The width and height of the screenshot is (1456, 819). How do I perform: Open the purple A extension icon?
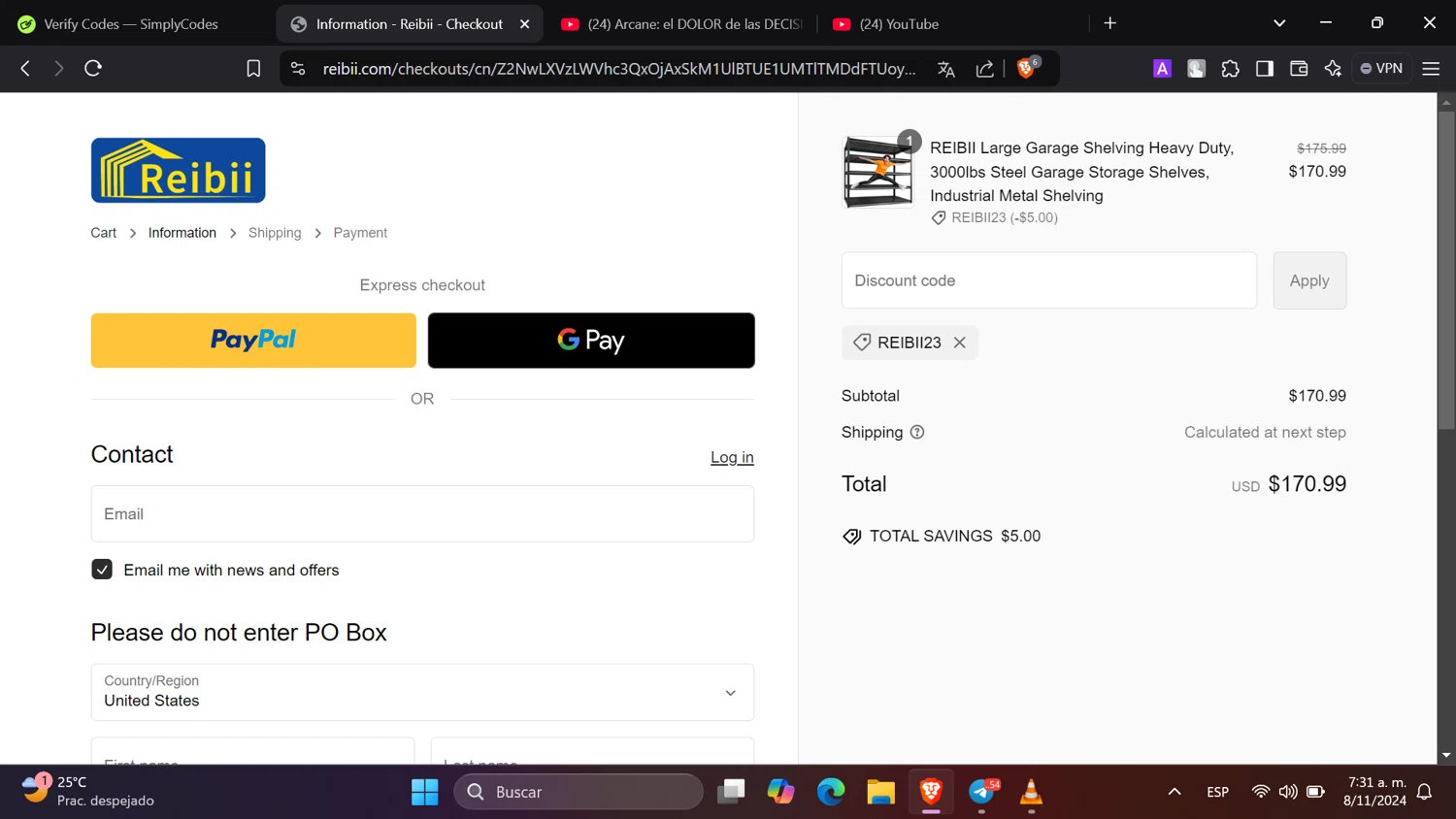point(1162,68)
